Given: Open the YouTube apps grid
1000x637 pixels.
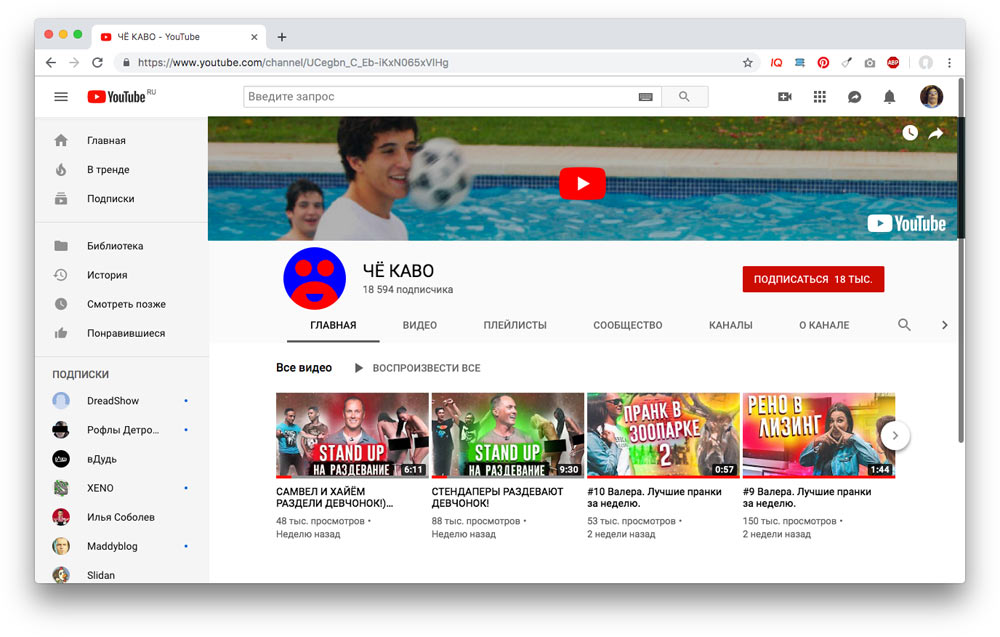Looking at the screenshot, I should tap(820, 97).
